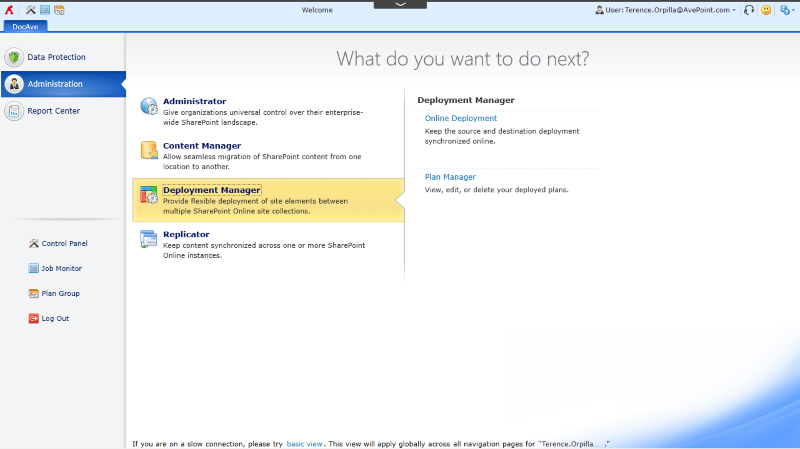Viewport: 800px width, 449px height.
Task: Open Plan Manager link
Action: [450, 177]
